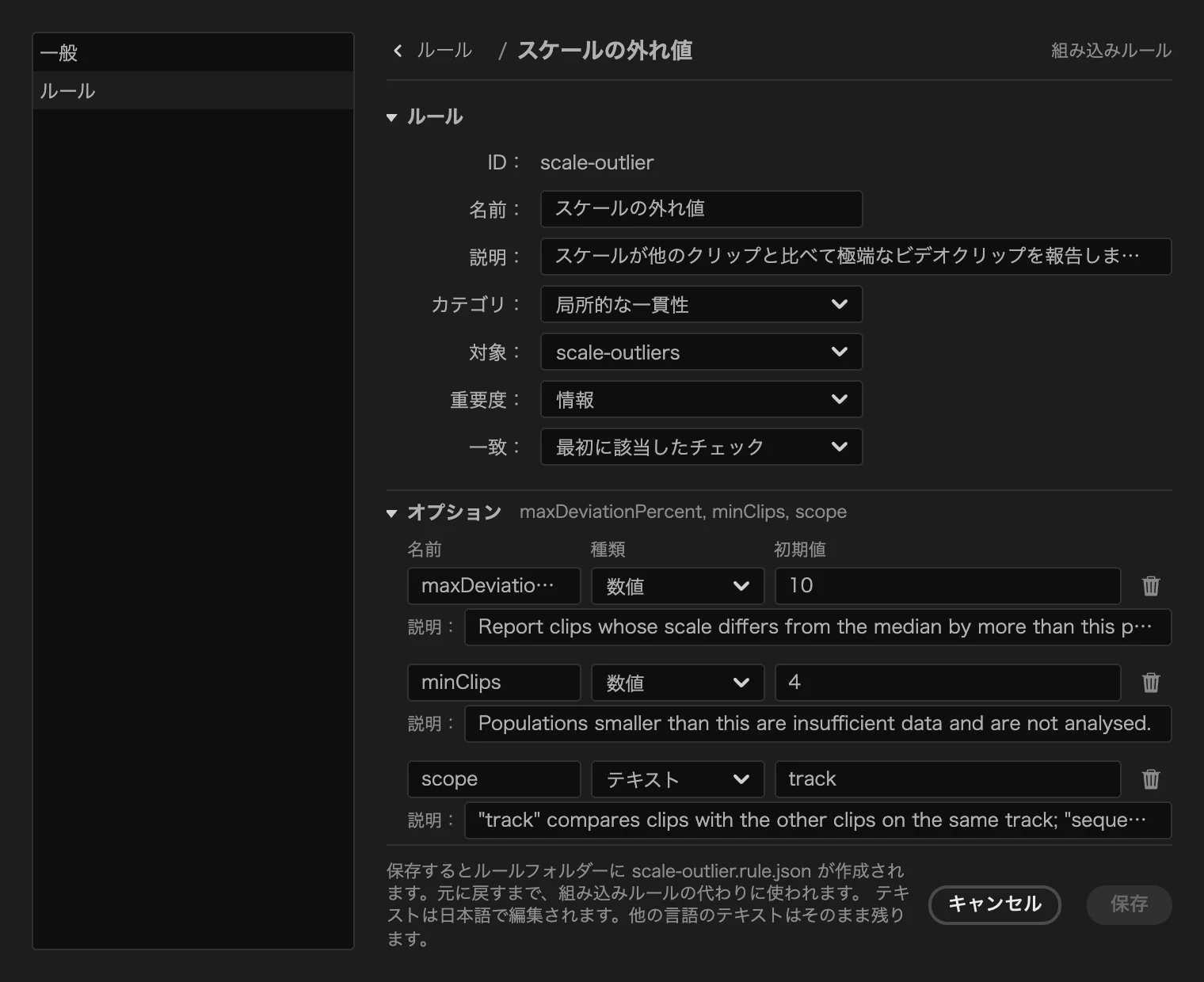Screen dimensions: 1204x982
Task: Edit the minClips name field
Action: 493,683
